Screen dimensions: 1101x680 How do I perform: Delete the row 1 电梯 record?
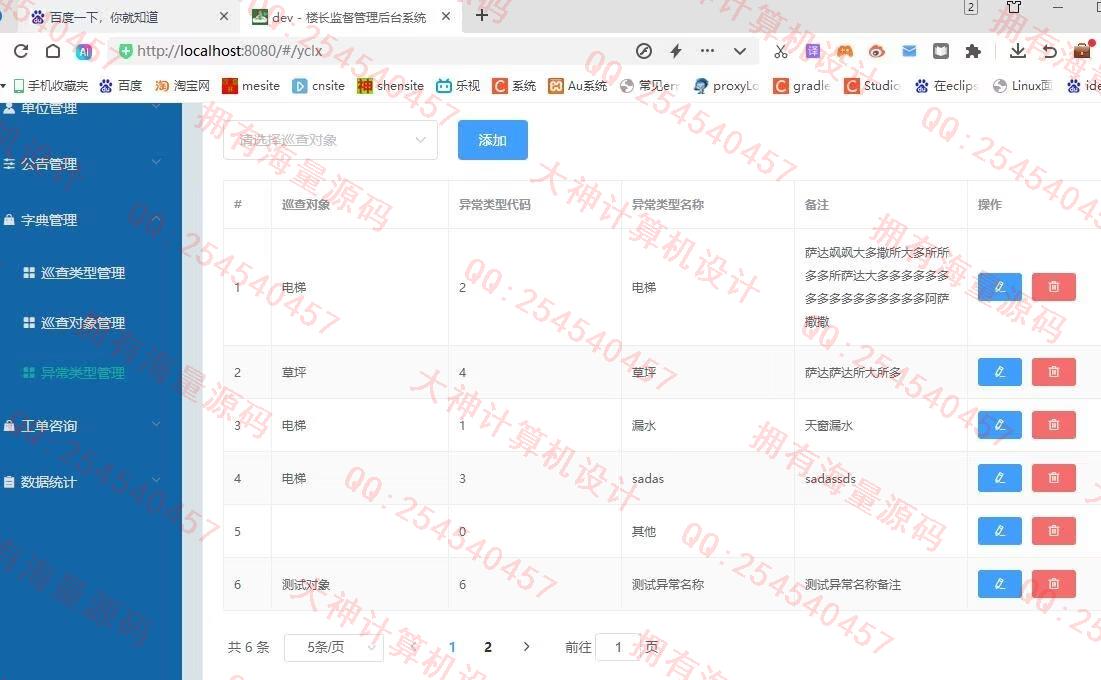(x=1053, y=287)
